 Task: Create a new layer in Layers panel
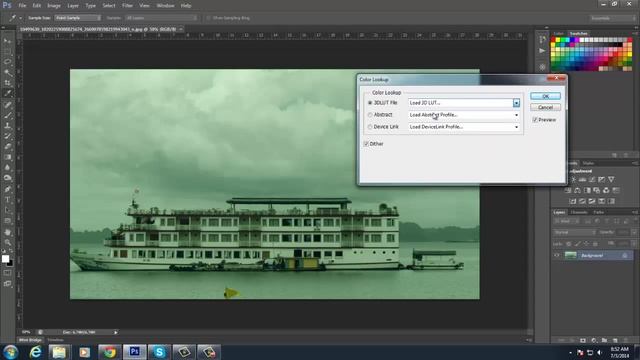(615, 340)
